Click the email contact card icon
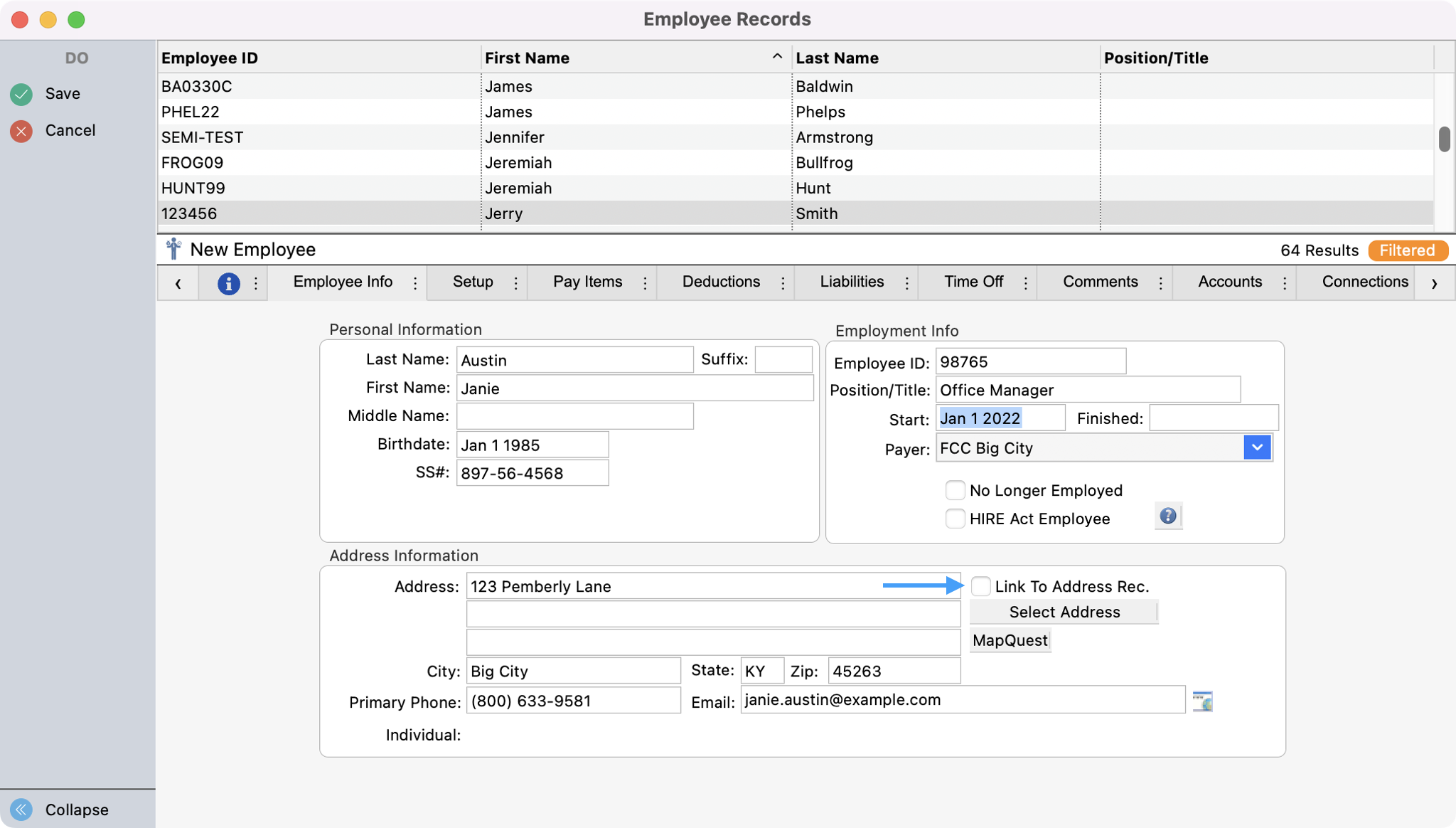This screenshot has width=1456, height=828. point(1201,701)
